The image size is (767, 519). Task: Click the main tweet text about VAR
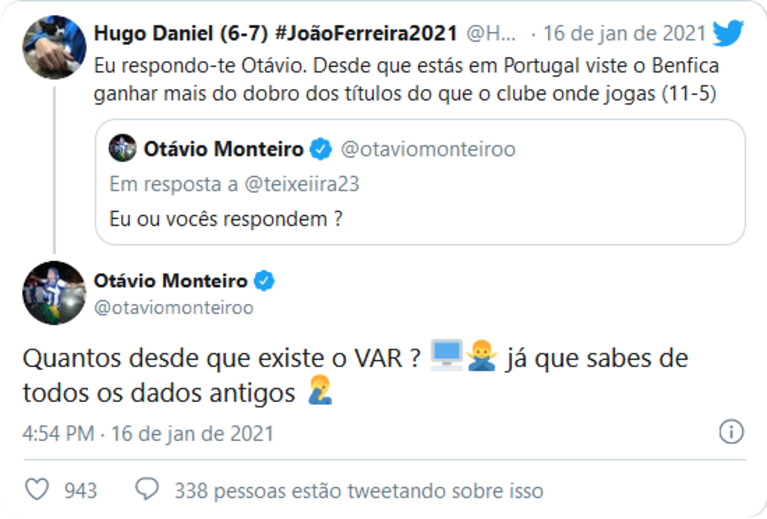tap(220, 358)
